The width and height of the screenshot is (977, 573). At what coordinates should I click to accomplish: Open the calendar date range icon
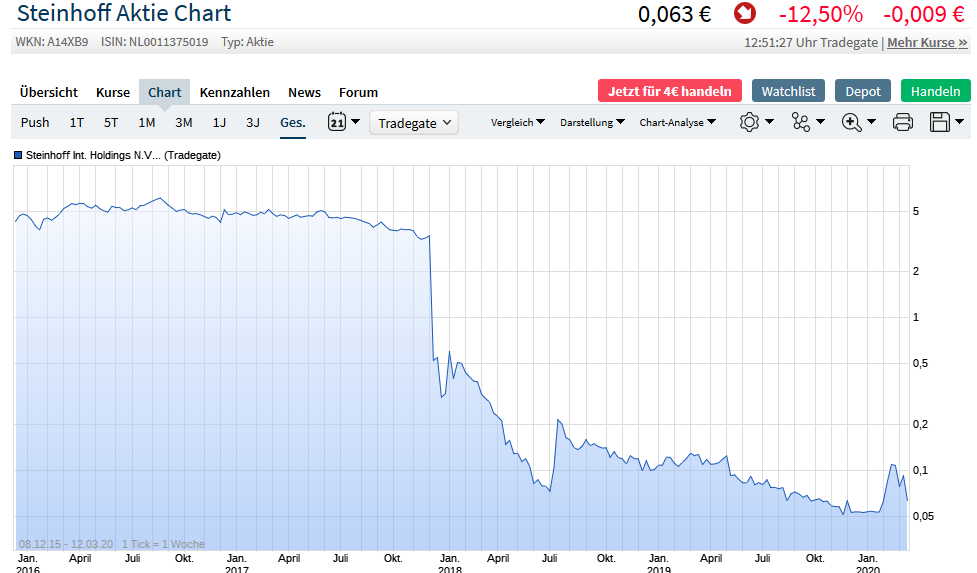coord(337,121)
